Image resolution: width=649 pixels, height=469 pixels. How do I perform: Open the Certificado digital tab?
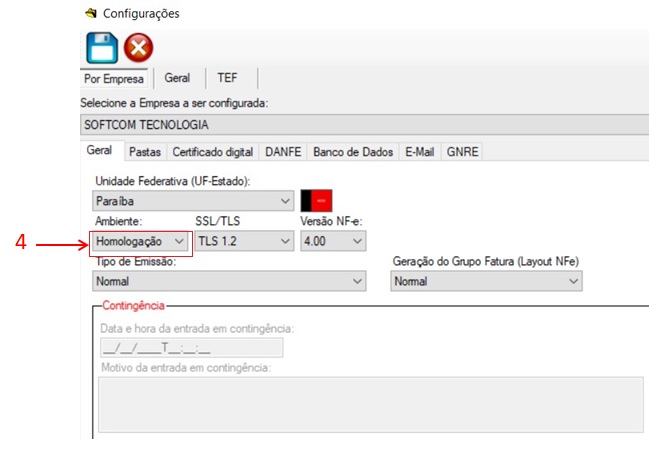pyautogui.click(x=212, y=152)
